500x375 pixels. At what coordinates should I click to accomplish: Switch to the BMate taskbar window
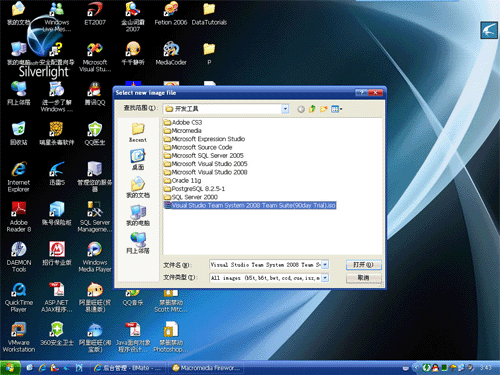[x=128, y=368]
